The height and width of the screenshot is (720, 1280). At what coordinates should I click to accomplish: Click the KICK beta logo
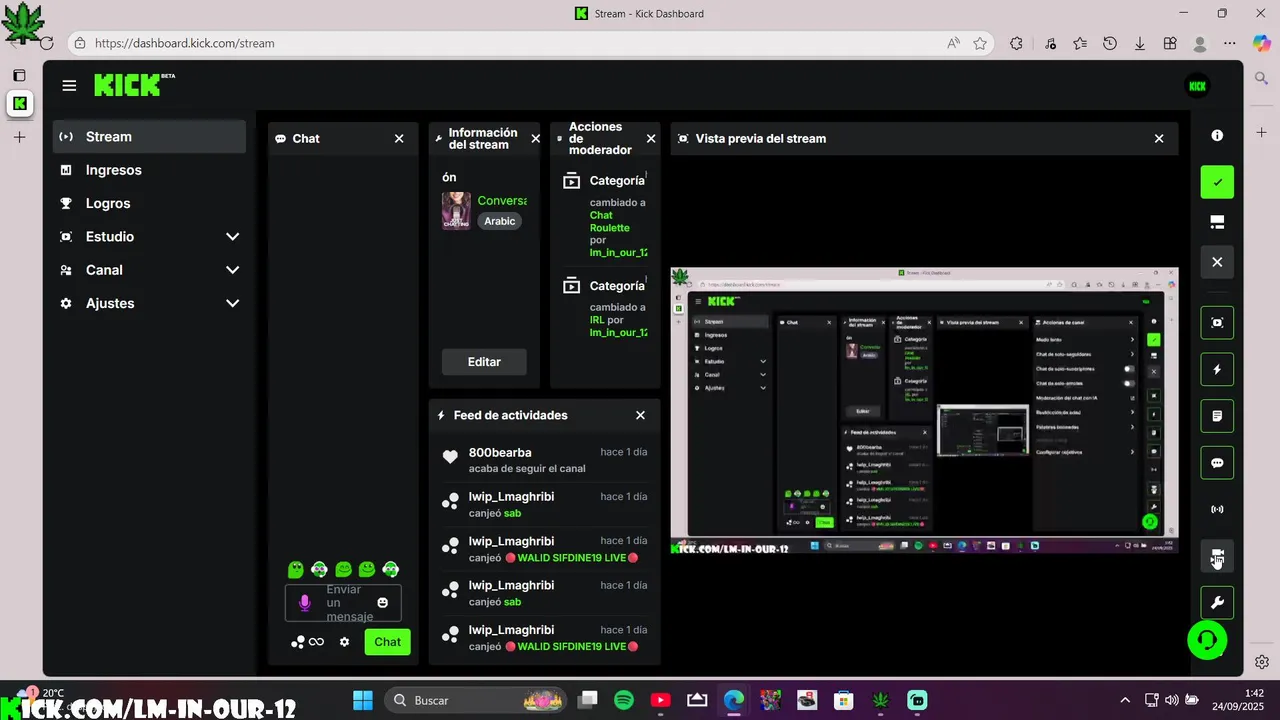(134, 85)
